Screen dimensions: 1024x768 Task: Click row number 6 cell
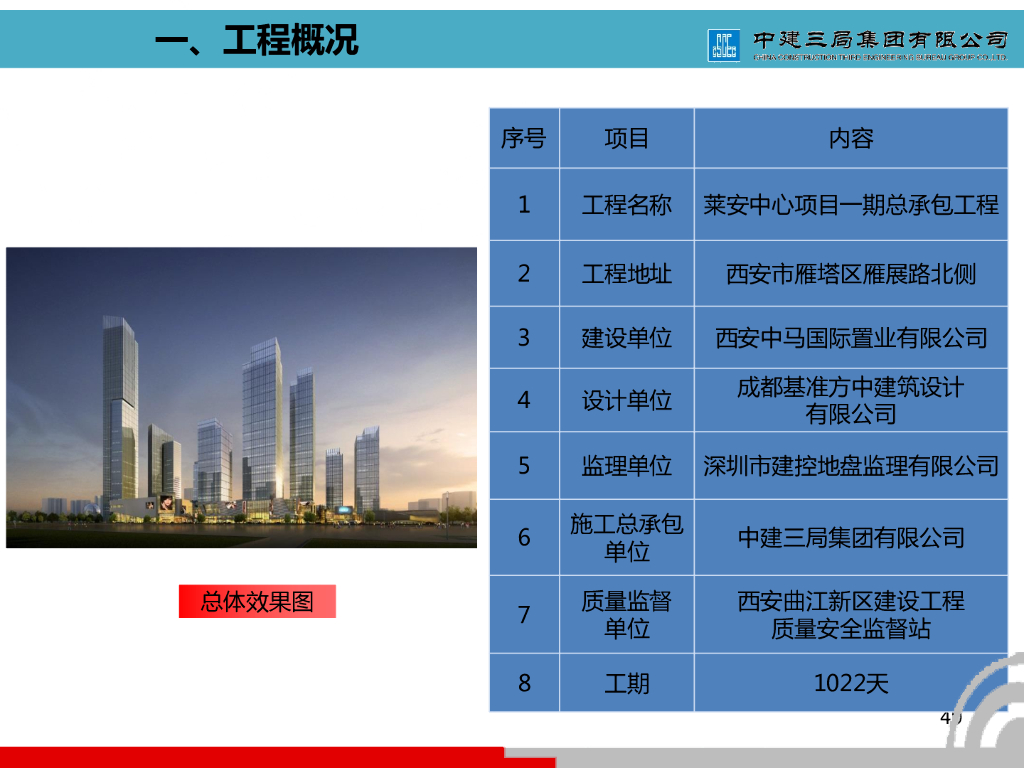point(524,537)
